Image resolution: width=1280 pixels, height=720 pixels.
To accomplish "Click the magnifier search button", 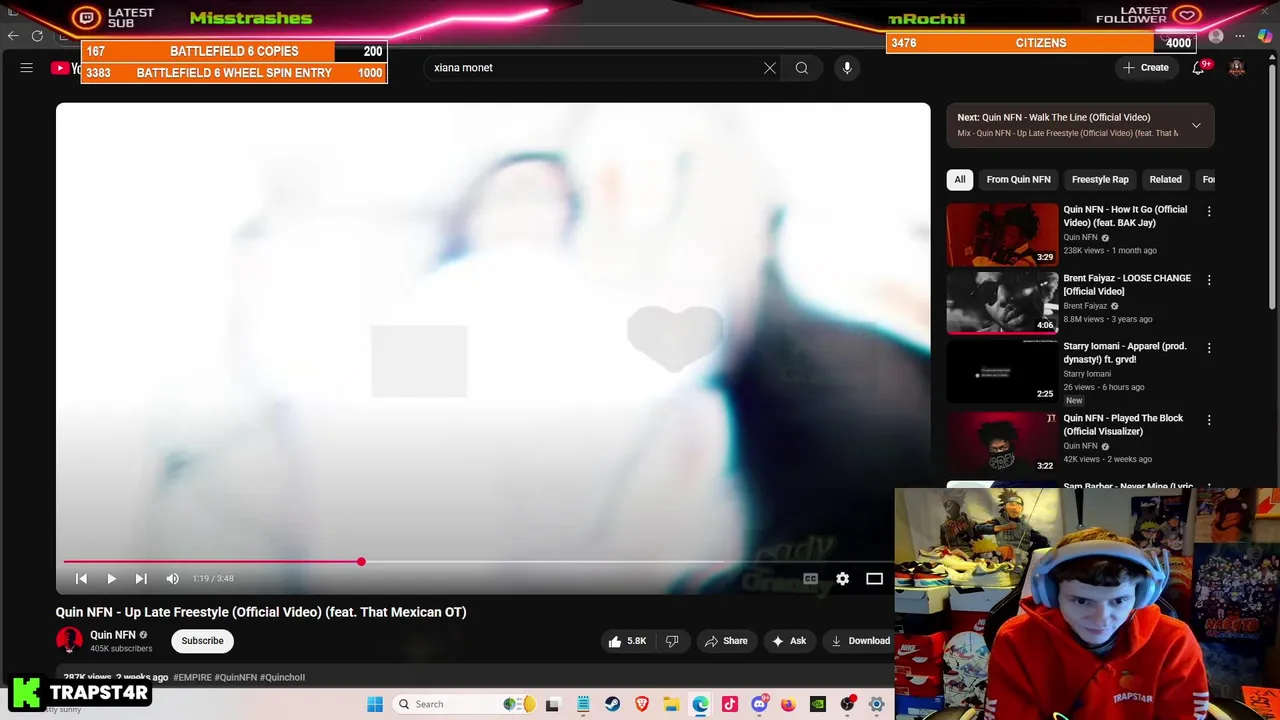I will point(802,68).
